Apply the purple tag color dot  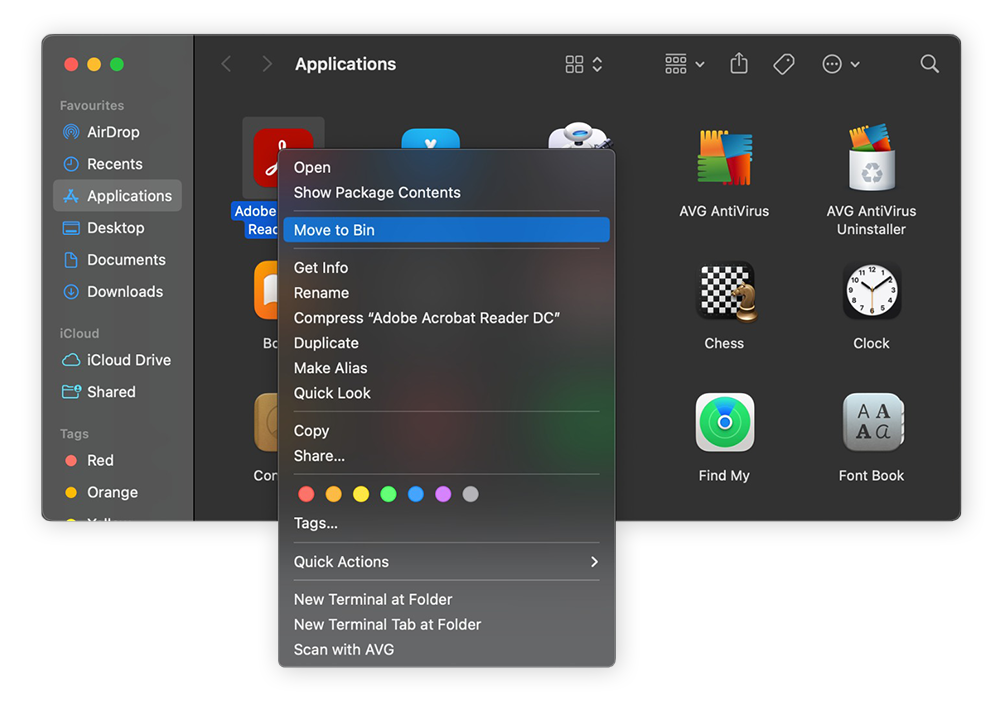pos(443,494)
